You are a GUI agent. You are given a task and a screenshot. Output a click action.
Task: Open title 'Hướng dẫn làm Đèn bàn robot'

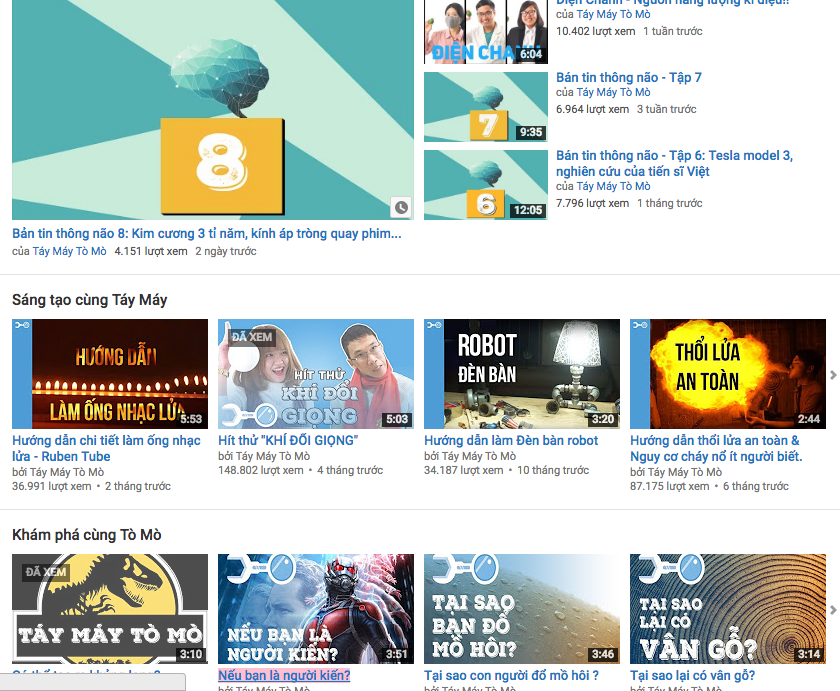pos(511,440)
